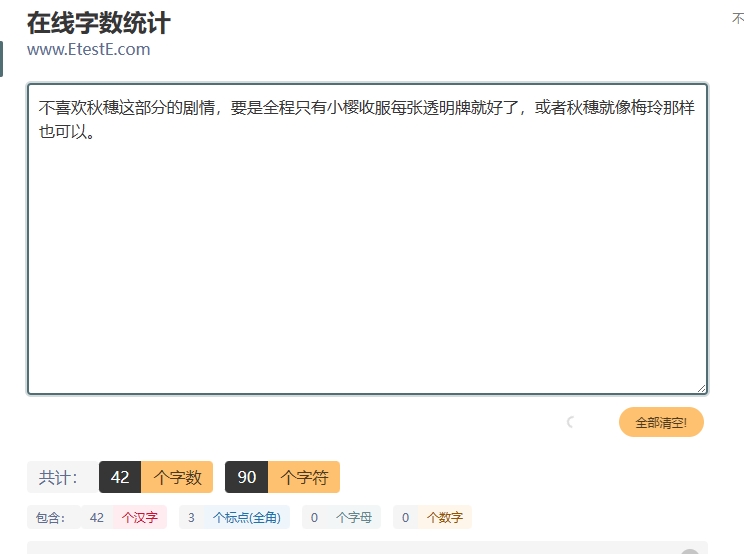This screenshot has height=554, width=744.
Task: Click the text-area resize handle
Action: click(701, 388)
